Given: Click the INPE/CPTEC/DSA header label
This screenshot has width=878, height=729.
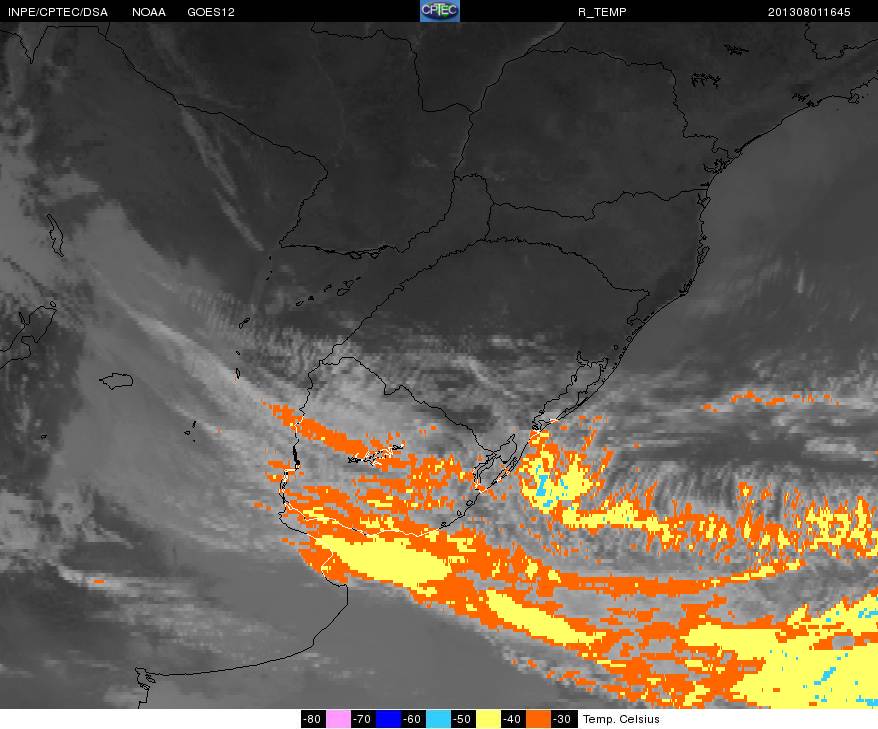Looking at the screenshot, I should tap(58, 12).
